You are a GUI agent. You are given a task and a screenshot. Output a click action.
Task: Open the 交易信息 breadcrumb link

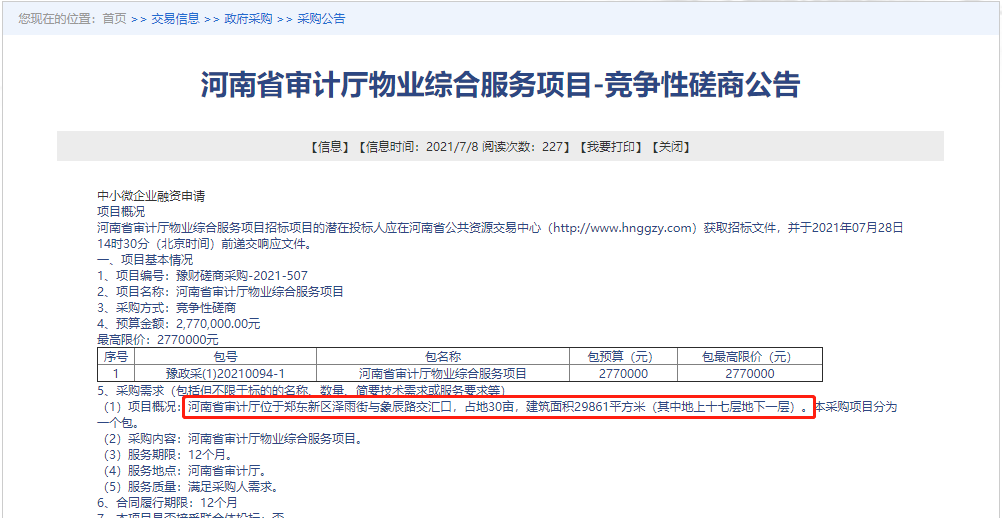pyautogui.click(x=175, y=19)
